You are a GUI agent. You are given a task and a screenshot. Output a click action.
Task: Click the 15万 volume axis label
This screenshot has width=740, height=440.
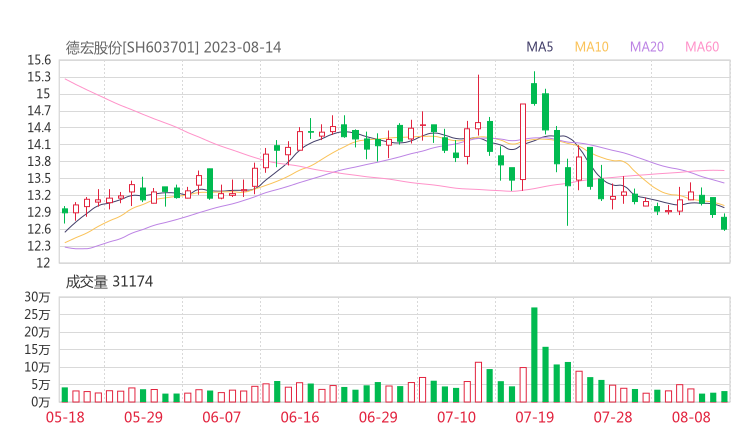point(37,349)
